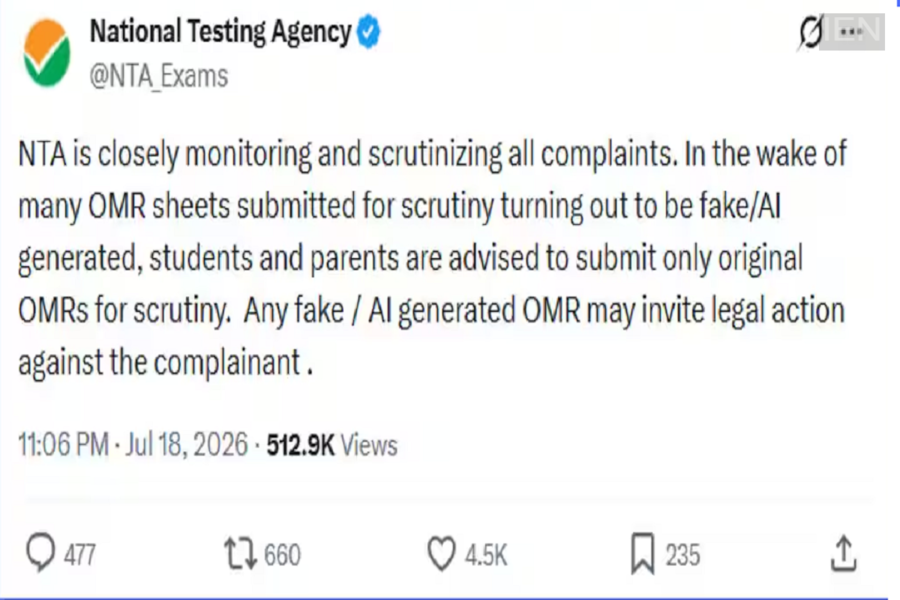Open the National Testing Agency display name
The height and width of the screenshot is (600, 900).
pos(220,32)
